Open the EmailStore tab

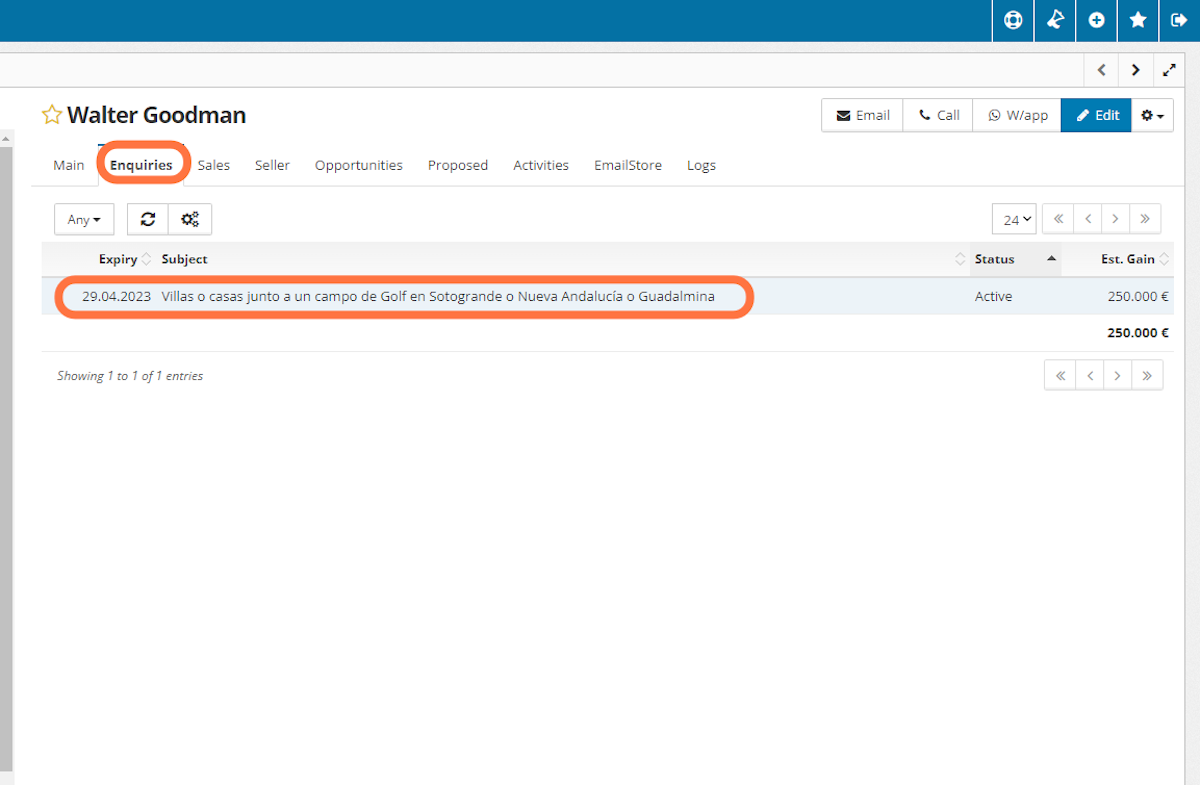coord(627,165)
